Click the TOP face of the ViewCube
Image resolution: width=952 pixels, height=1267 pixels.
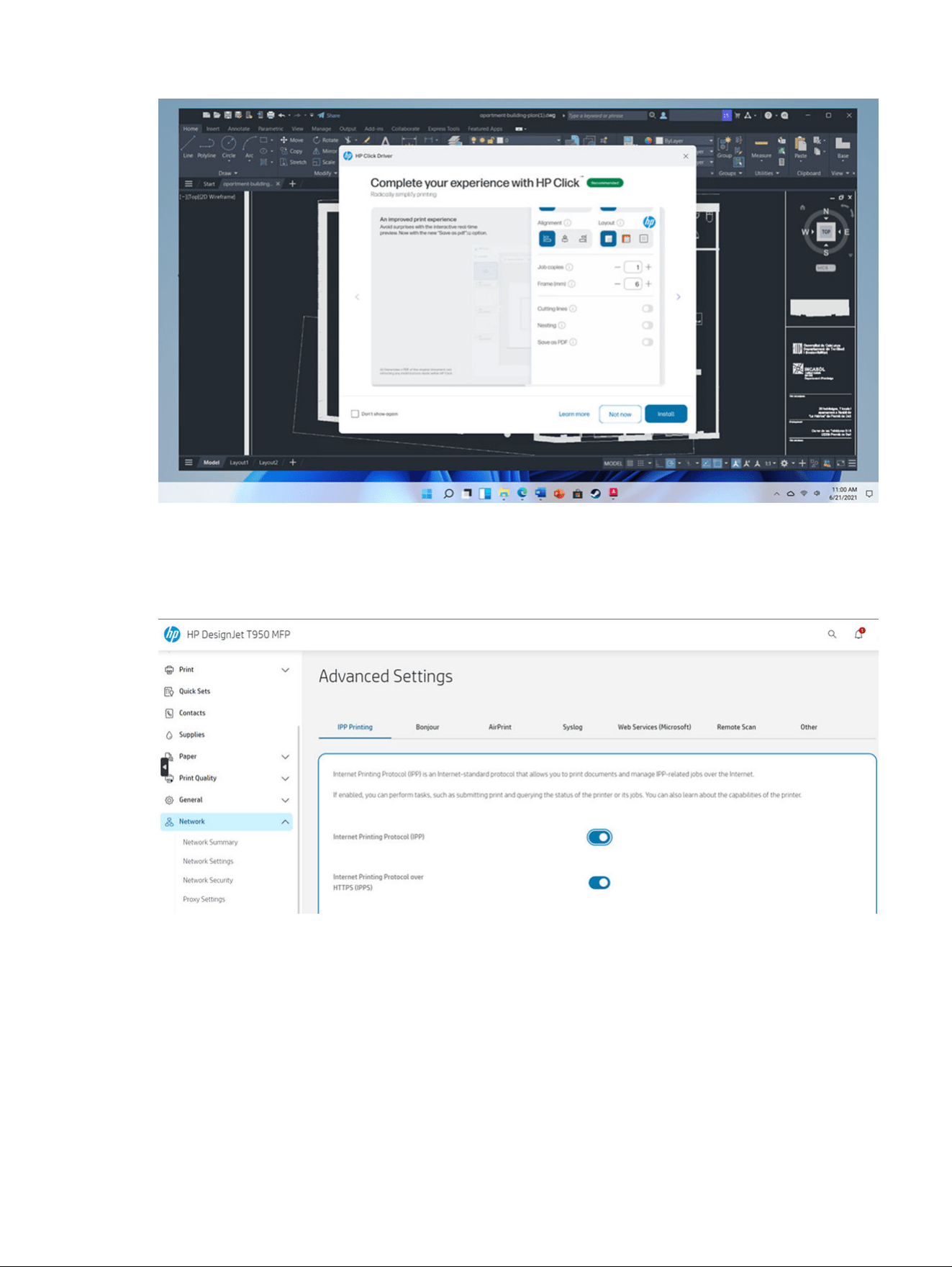(x=826, y=232)
